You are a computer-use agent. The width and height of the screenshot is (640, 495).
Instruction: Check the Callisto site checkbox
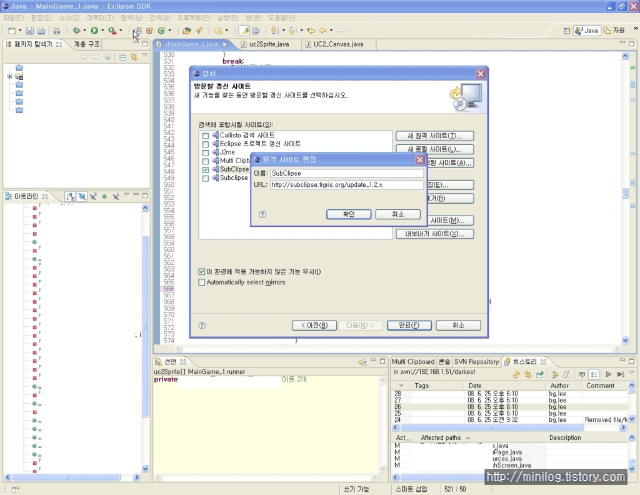point(205,136)
